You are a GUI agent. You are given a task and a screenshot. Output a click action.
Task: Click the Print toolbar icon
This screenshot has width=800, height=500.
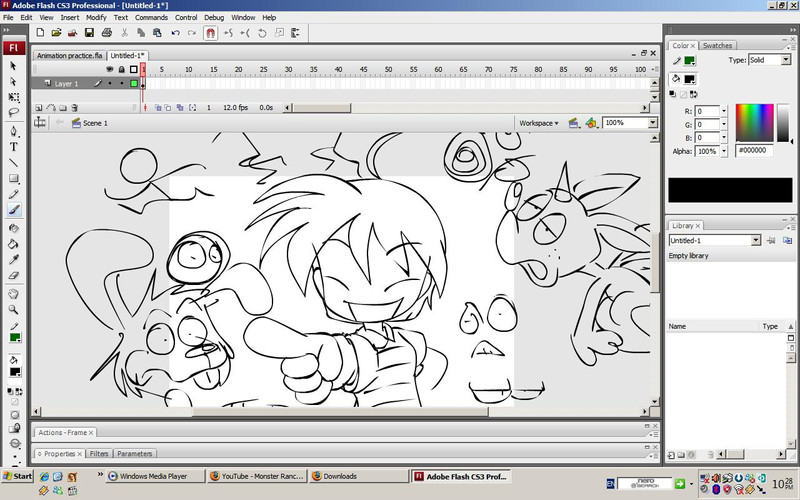click(106, 33)
